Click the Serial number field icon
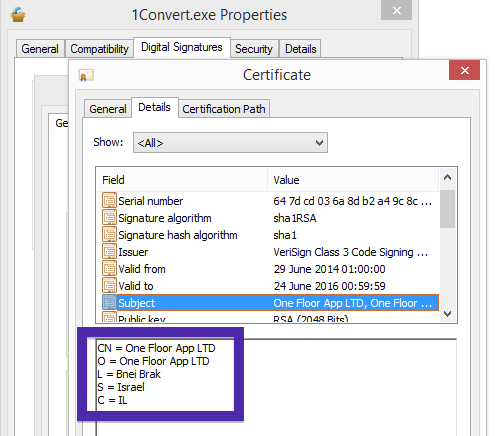 pyautogui.click(x=109, y=201)
